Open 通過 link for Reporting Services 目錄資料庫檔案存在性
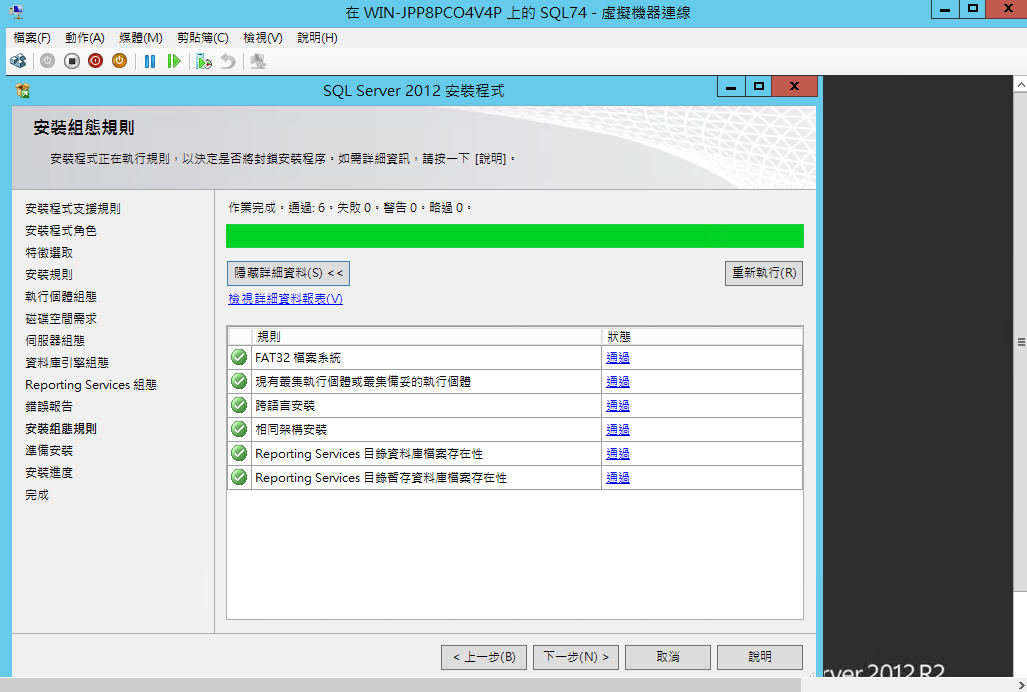This screenshot has height=692, width=1027. coord(618,453)
